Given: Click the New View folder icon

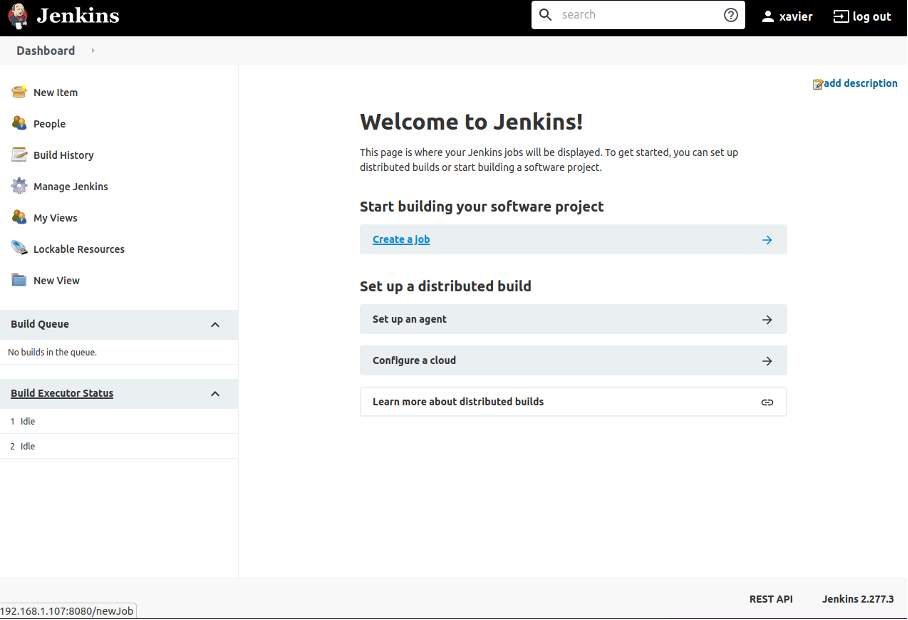Looking at the screenshot, I should point(19,280).
